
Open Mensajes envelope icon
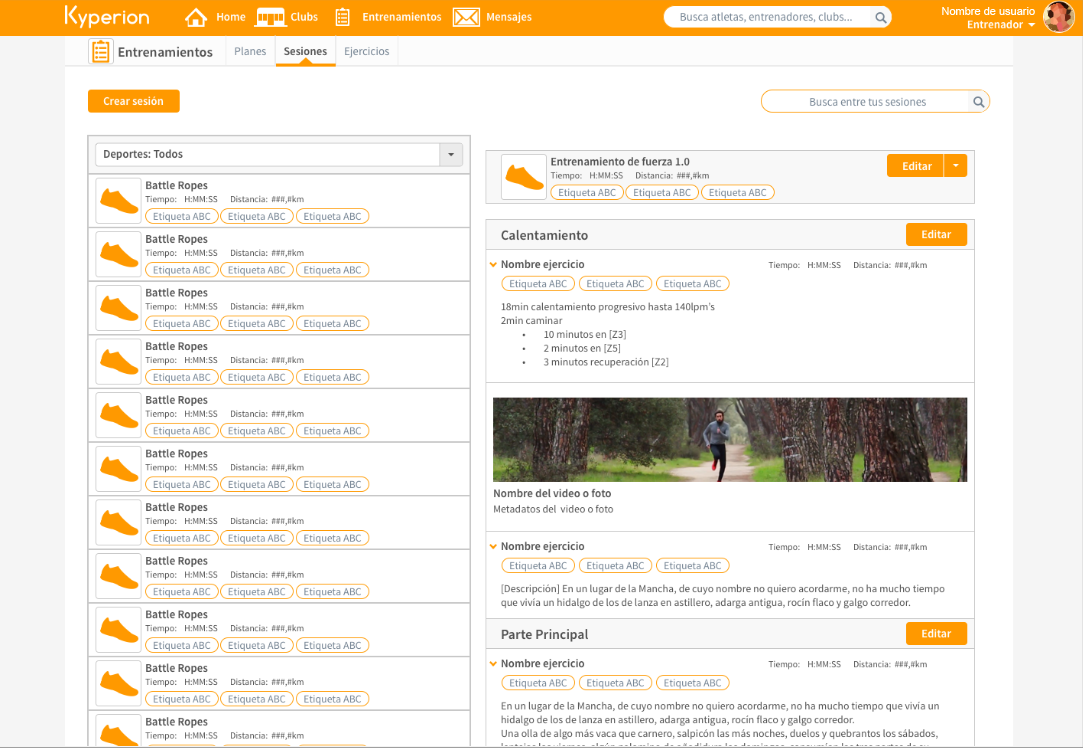coord(466,17)
